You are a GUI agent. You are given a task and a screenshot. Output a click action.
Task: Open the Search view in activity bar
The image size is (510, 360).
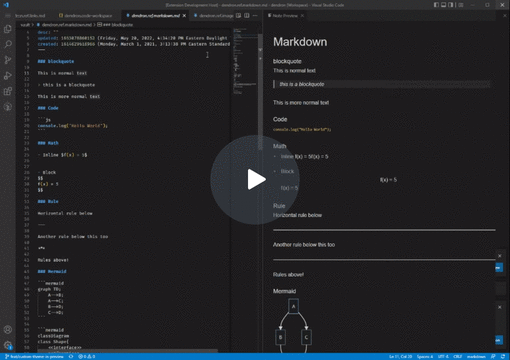(8, 44)
